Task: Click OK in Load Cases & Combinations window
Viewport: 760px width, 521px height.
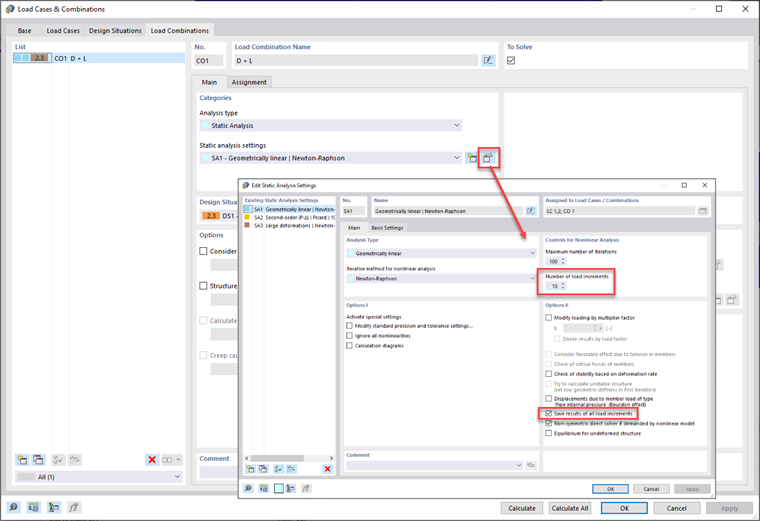Action: [624, 508]
